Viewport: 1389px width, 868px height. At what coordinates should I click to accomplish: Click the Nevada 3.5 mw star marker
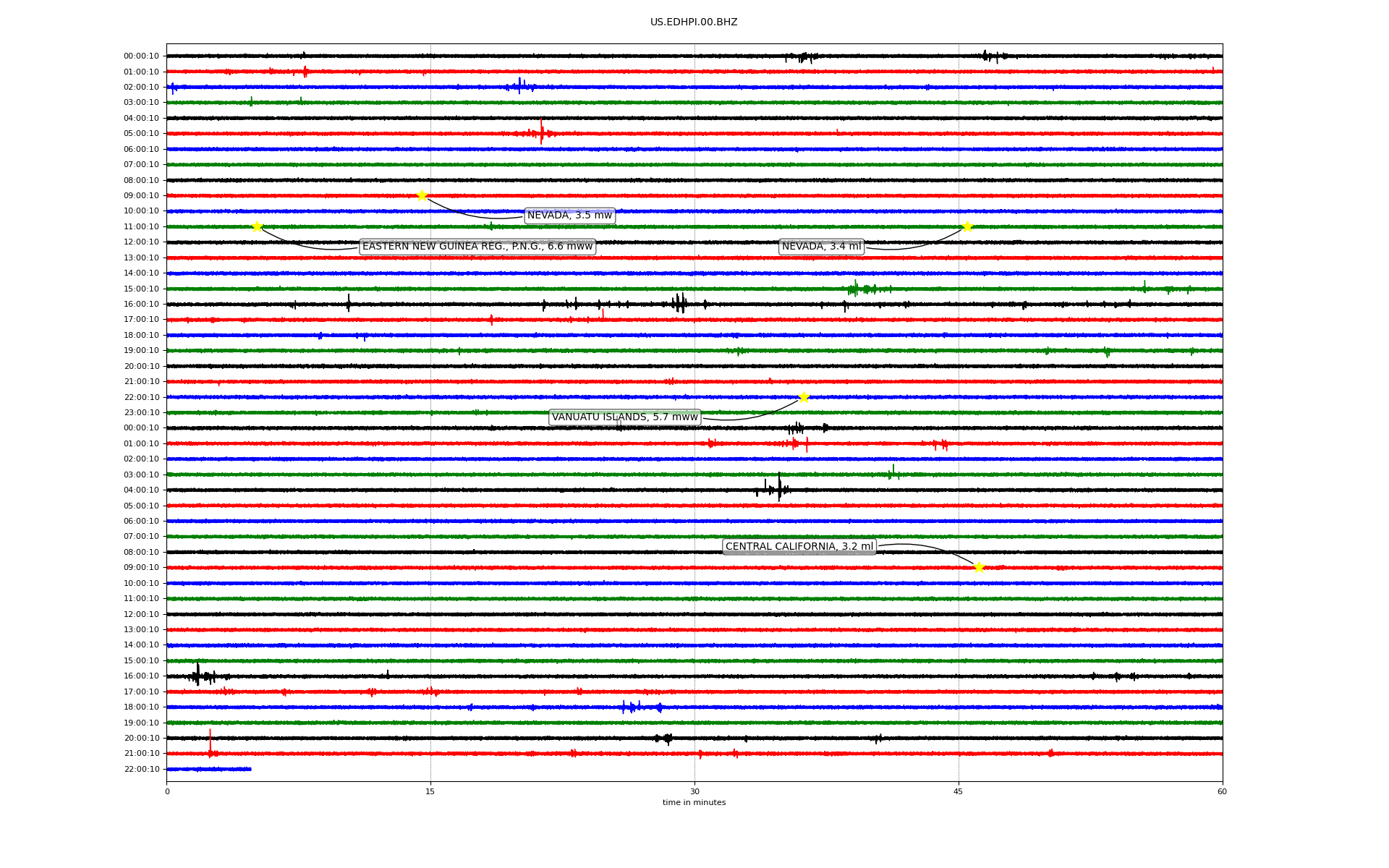point(422,195)
